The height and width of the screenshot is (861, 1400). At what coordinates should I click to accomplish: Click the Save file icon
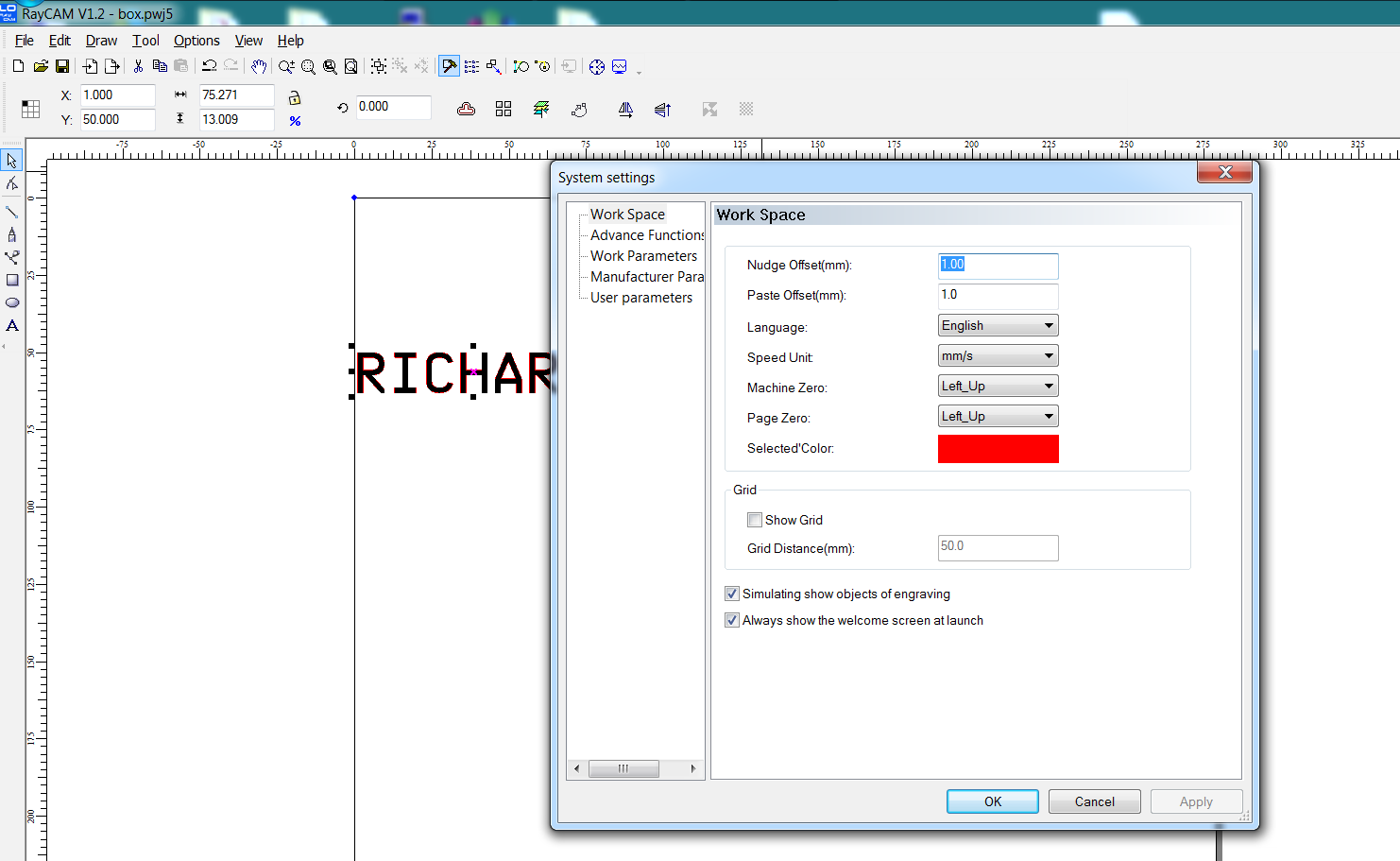pos(62,66)
